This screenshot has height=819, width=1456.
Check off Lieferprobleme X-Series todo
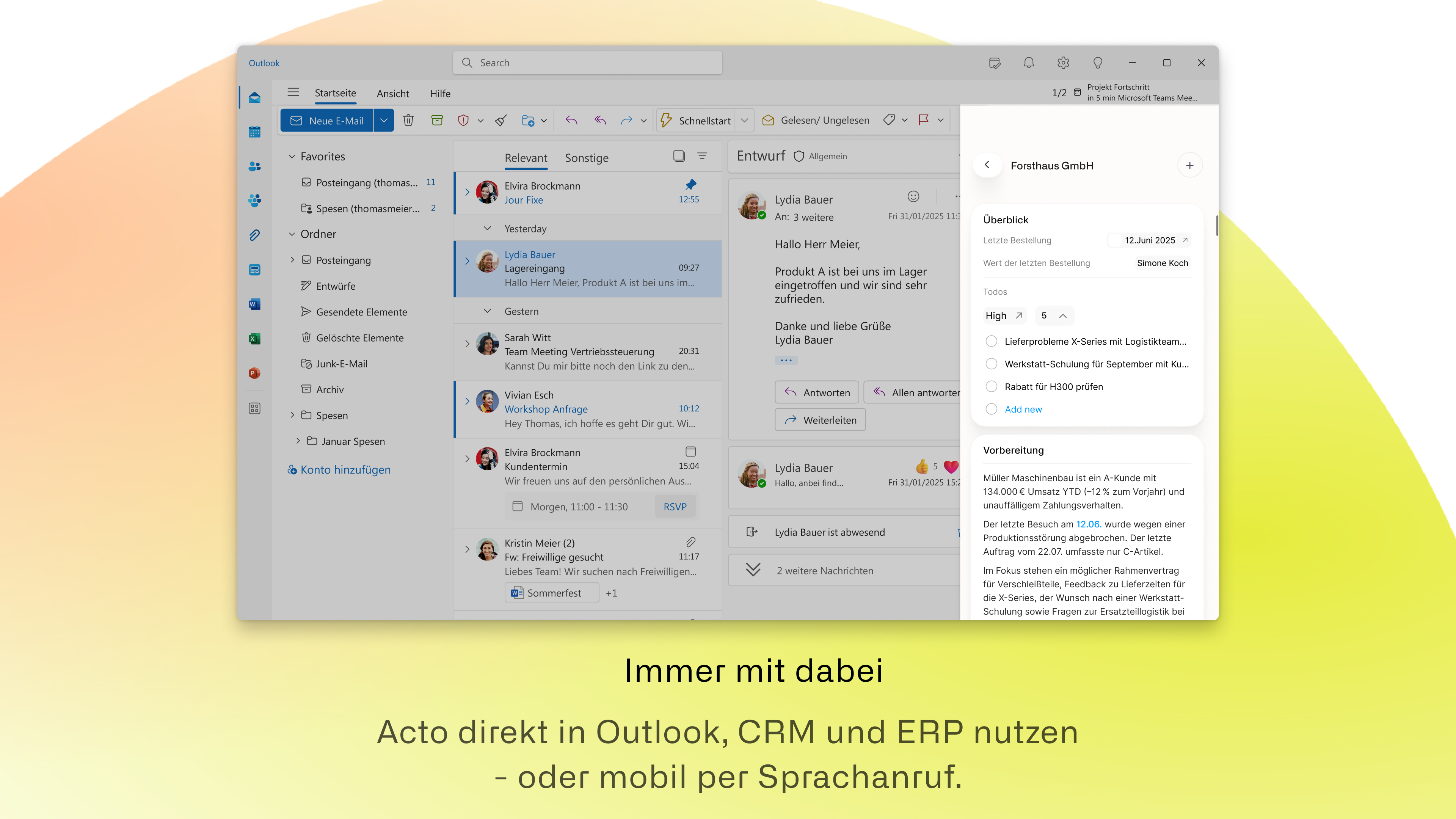pos(991,341)
